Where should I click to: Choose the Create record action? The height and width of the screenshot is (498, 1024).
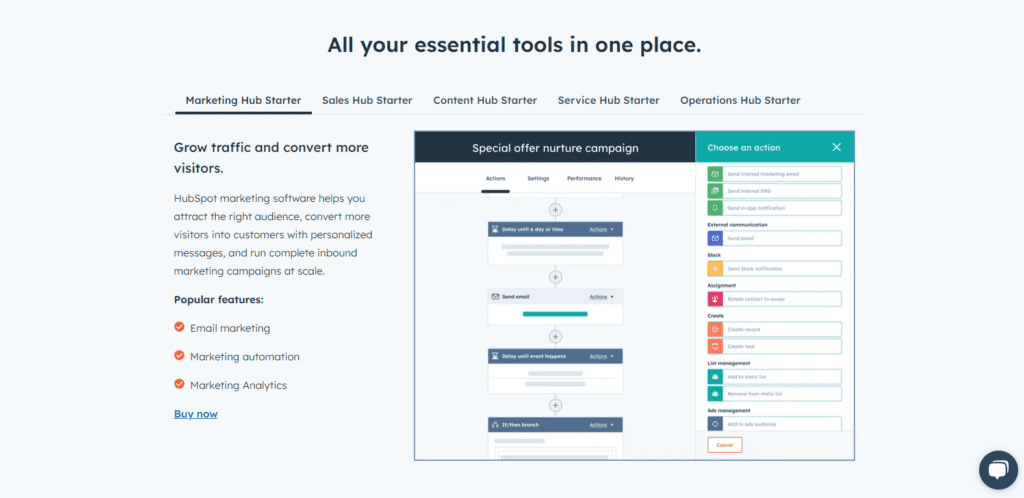pos(775,330)
